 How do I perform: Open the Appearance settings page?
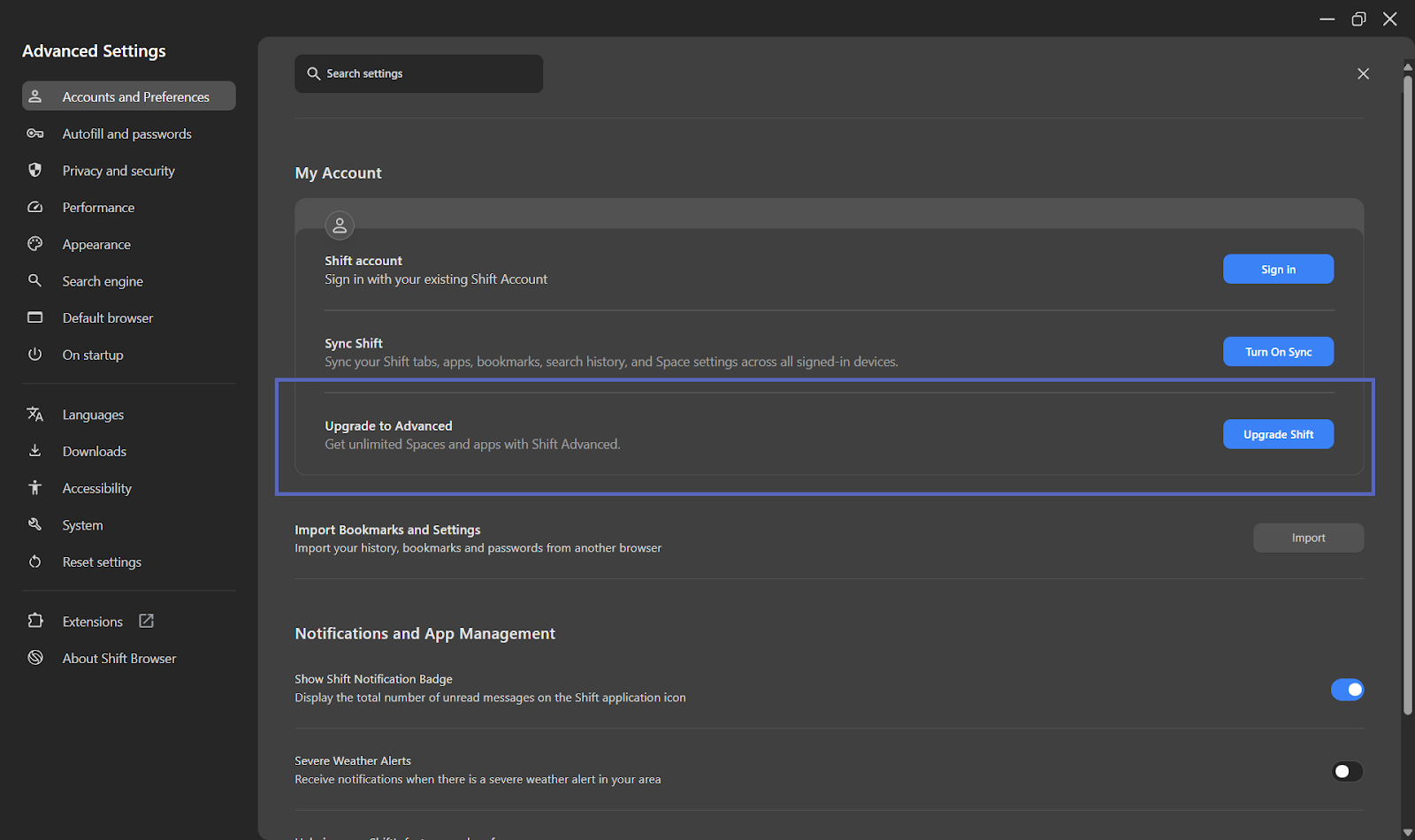[129, 244]
